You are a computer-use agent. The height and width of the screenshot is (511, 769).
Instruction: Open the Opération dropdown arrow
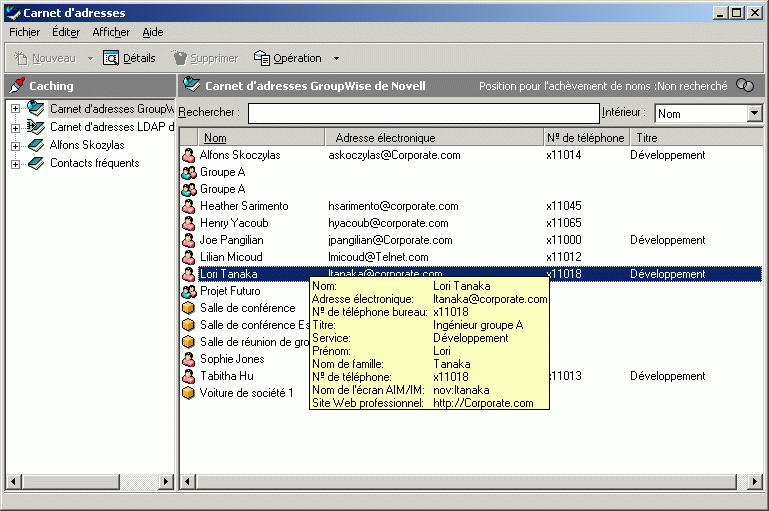pyautogui.click(x=336, y=58)
